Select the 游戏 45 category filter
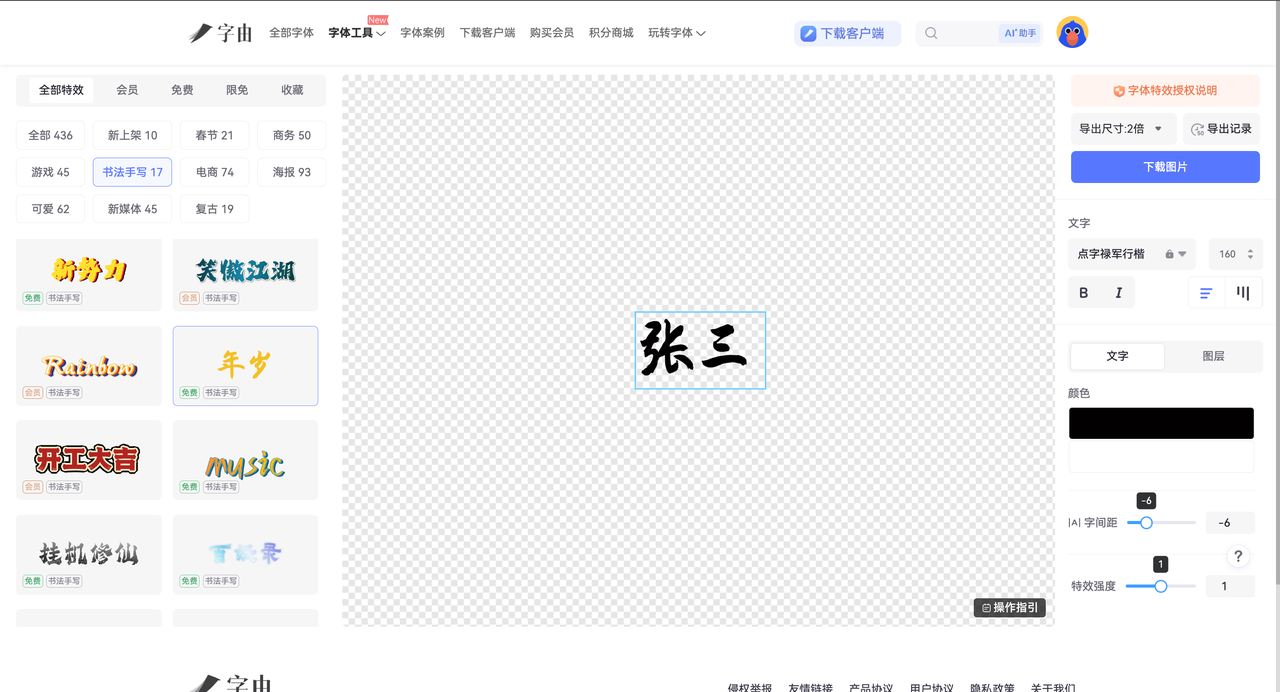 click(x=50, y=172)
